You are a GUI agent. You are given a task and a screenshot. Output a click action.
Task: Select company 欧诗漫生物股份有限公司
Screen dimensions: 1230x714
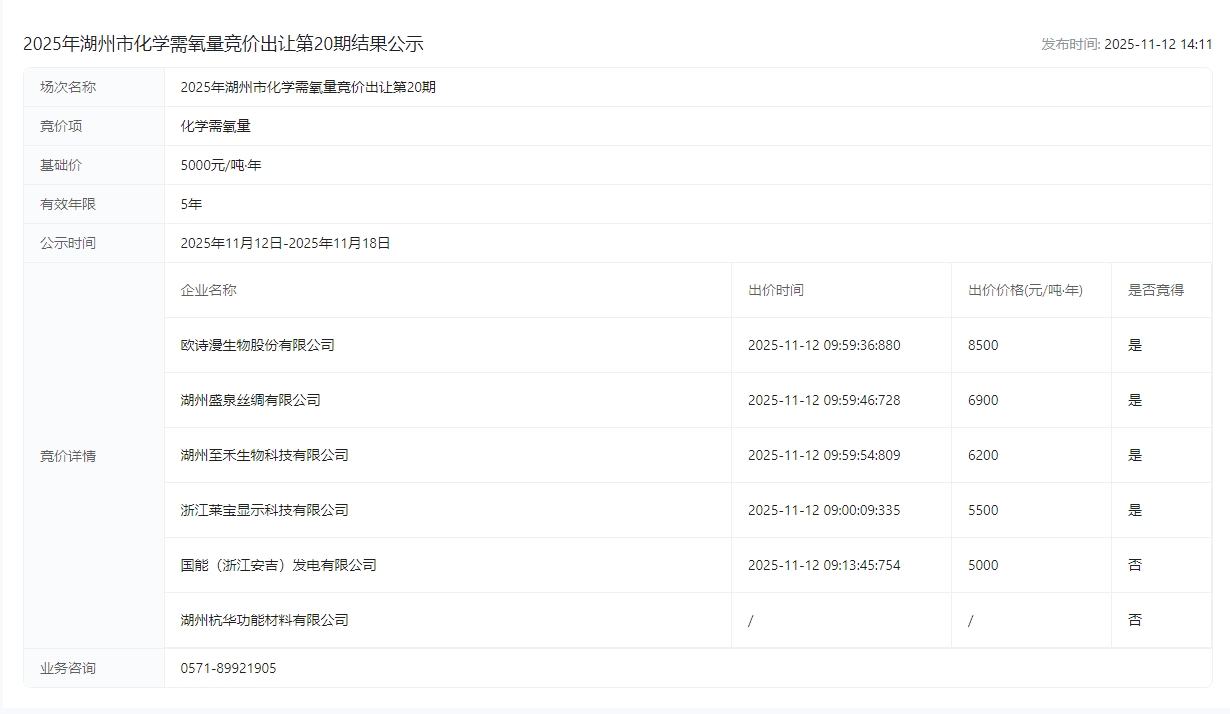click(257, 345)
